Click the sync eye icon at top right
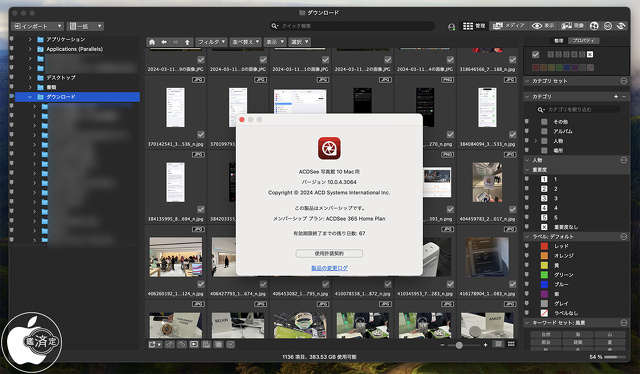 [621, 26]
